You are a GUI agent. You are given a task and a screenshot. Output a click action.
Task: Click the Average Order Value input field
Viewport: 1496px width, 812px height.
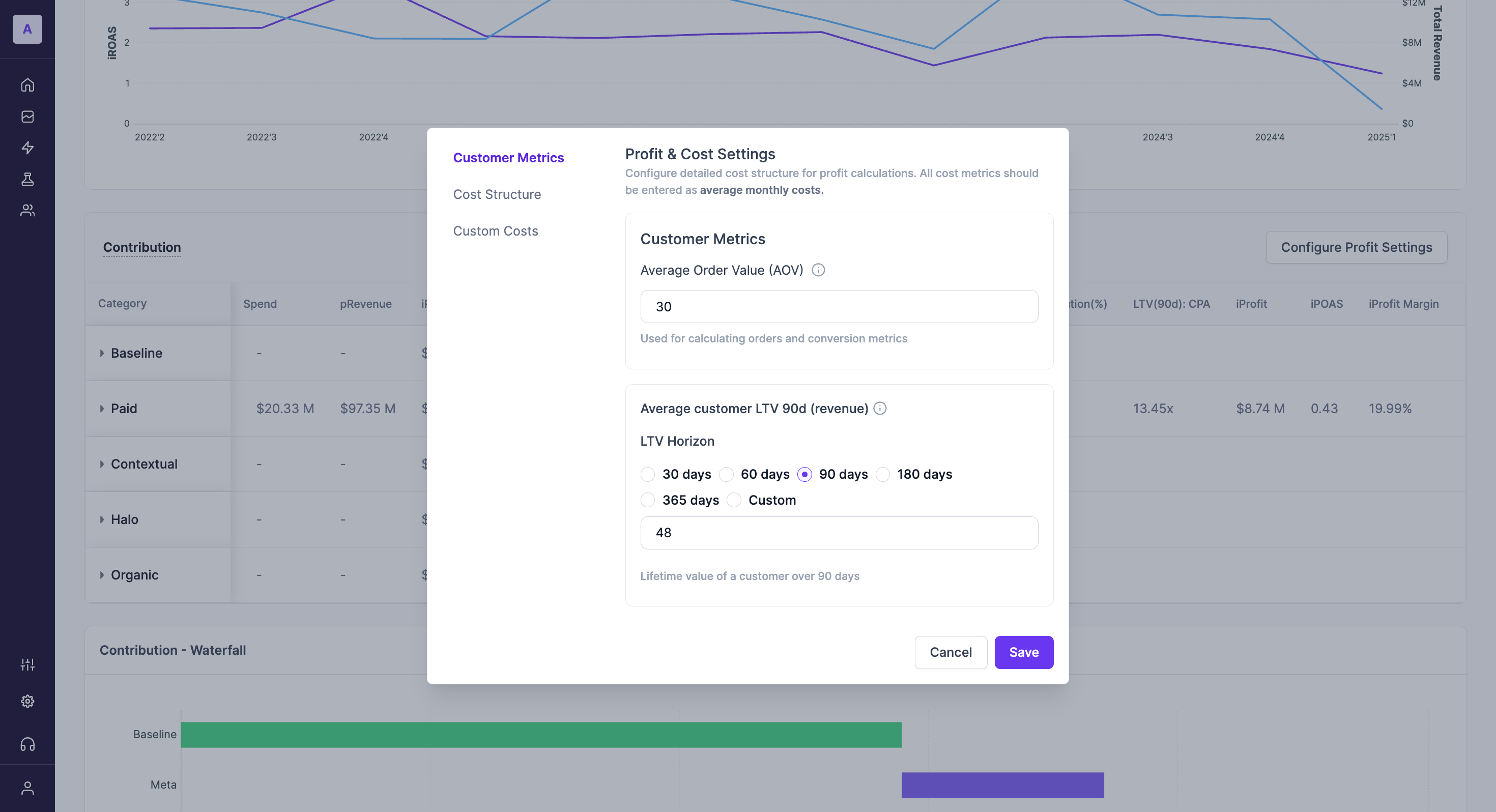tap(839, 307)
